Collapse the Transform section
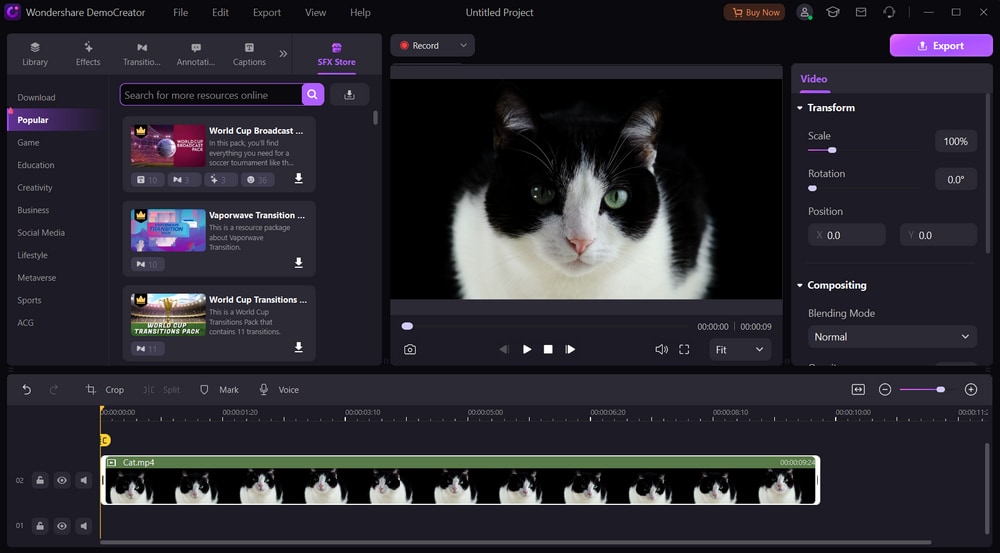The image size is (1000, 553). [801, 108]
